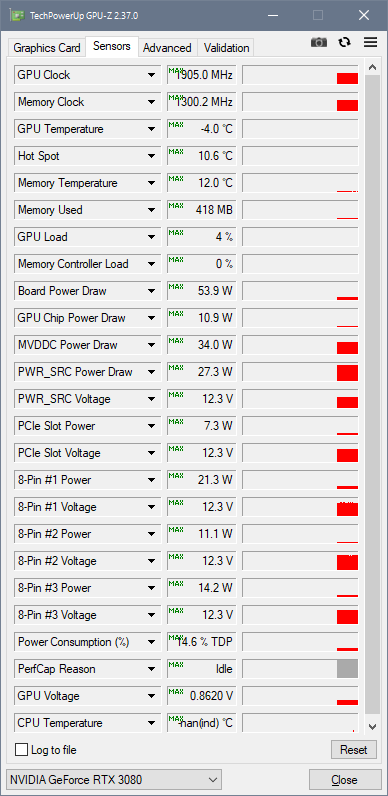Open the Advanced tab
388x796 pixels.
167,48
